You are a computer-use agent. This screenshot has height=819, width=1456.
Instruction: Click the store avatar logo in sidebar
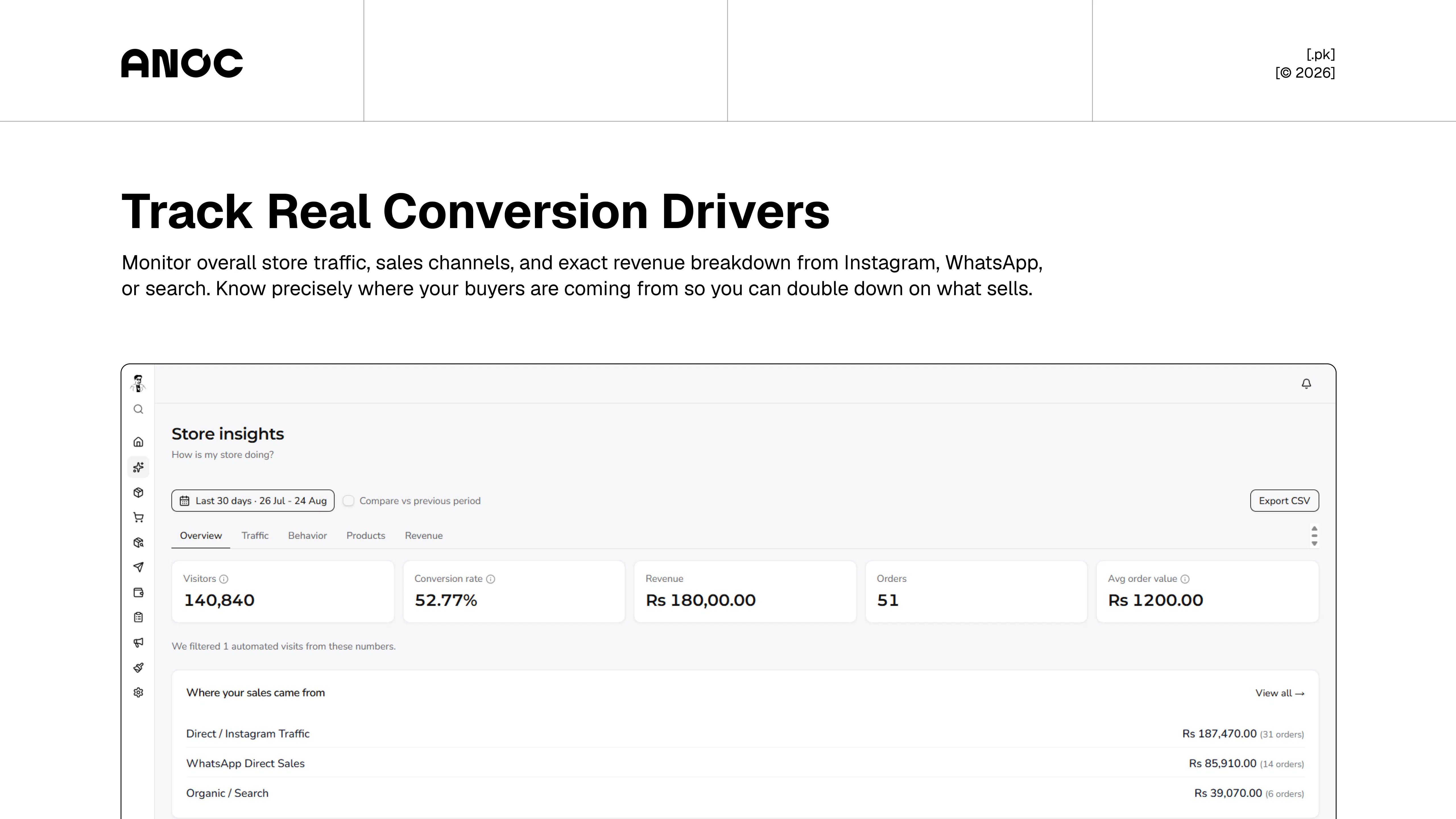[138, 383]
